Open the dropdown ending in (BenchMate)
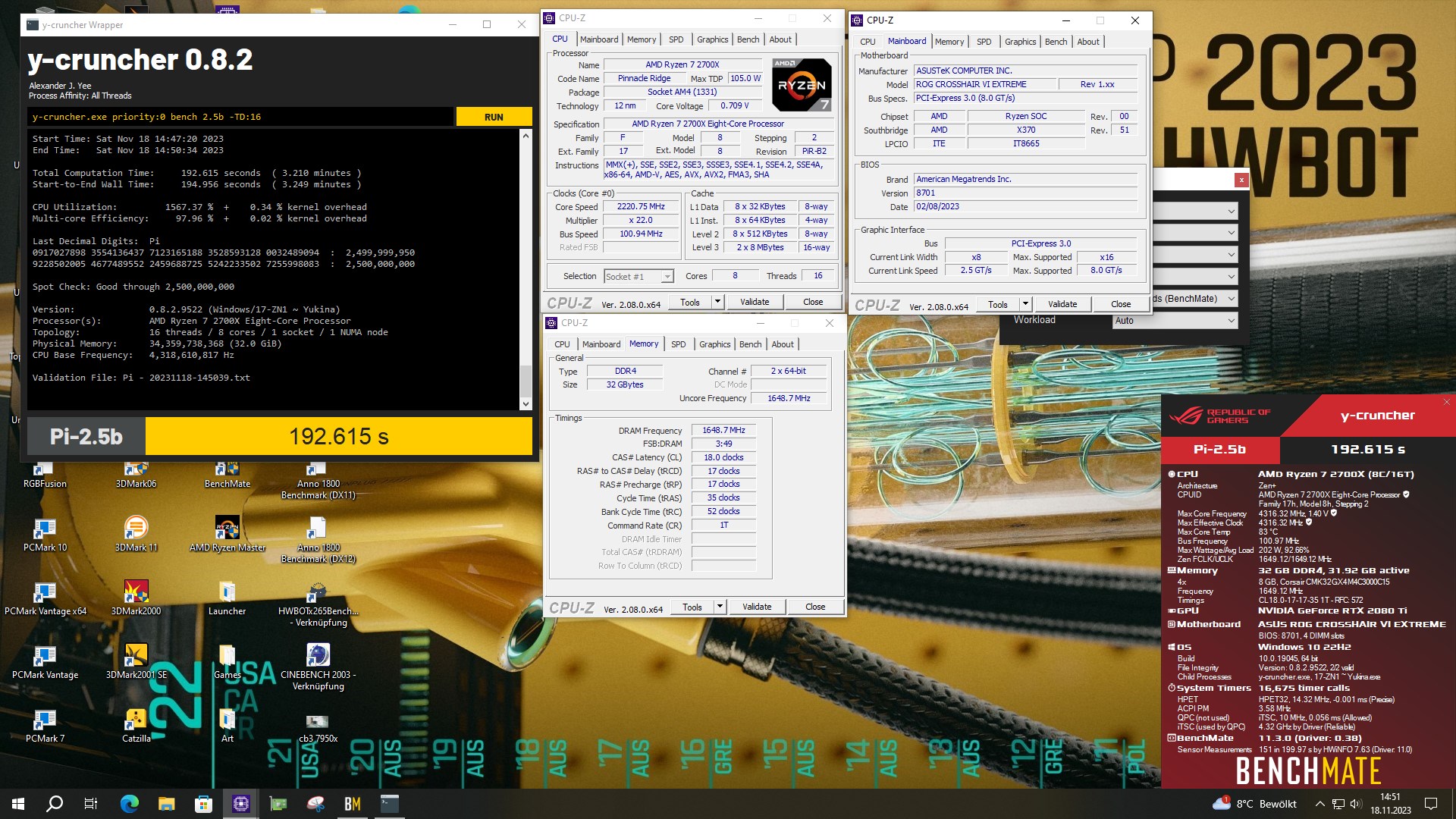Screen dimensions: 1456x819 coord(1195,299)
